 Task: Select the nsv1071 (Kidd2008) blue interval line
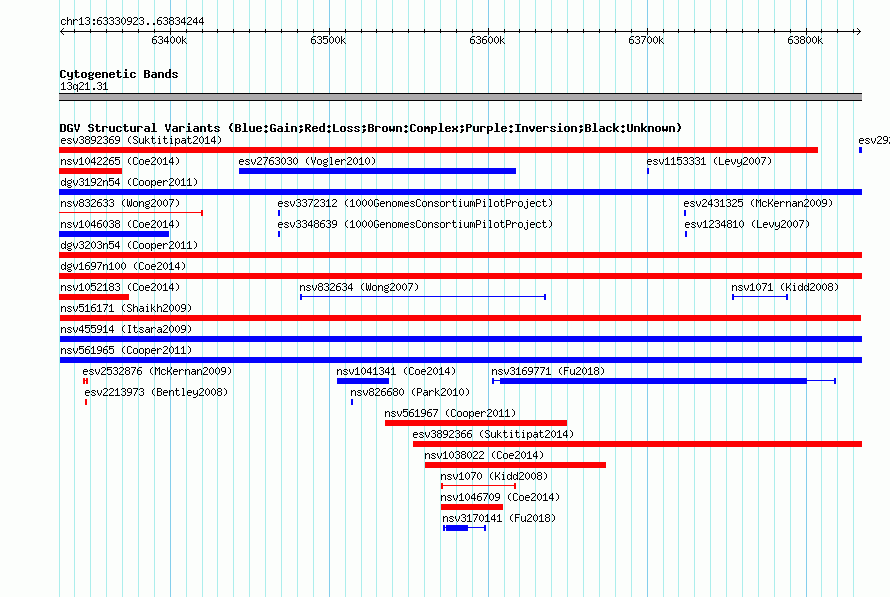click(x=760, y=297)
